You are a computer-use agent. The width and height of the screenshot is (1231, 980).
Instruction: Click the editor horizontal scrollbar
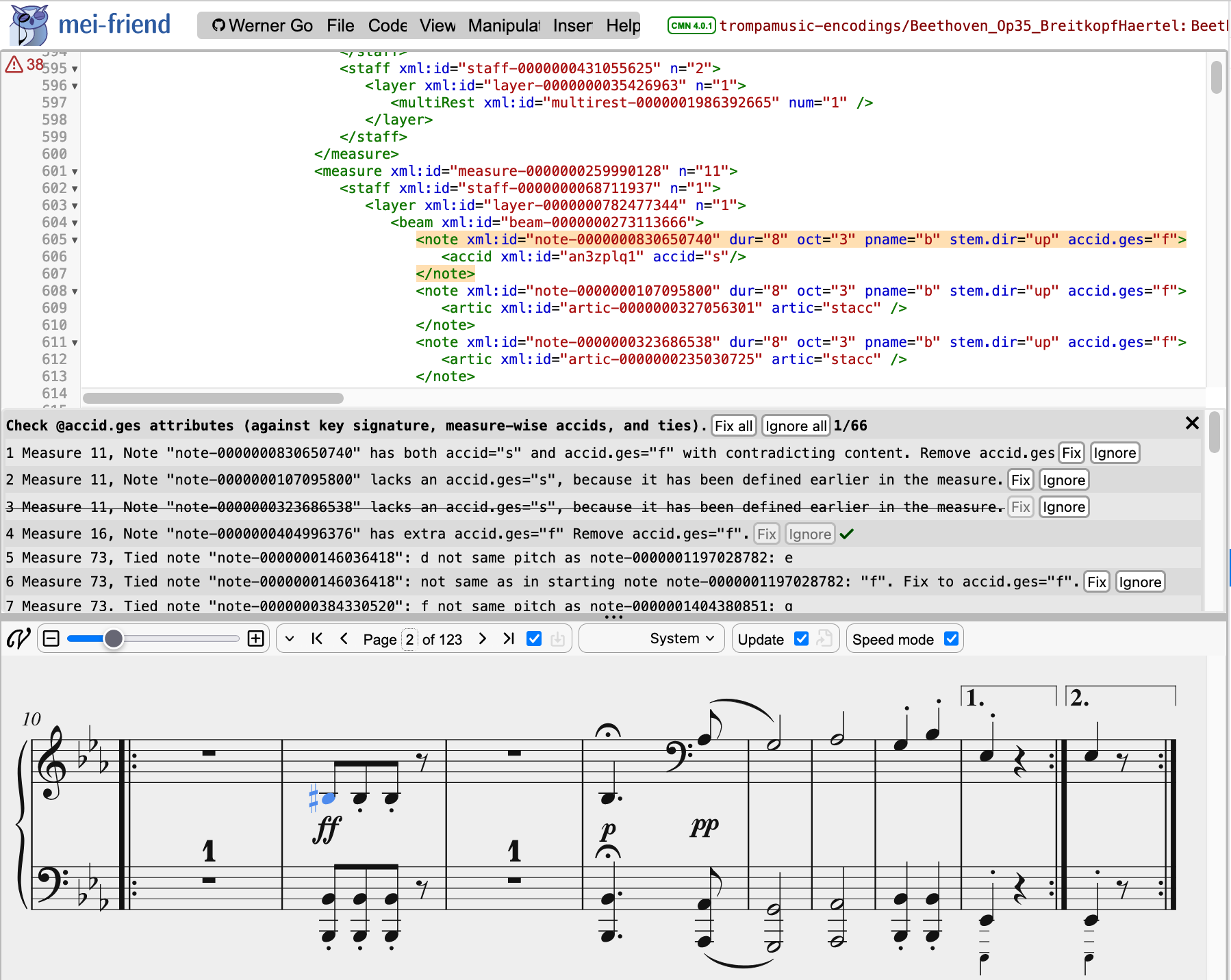[213, 398]
